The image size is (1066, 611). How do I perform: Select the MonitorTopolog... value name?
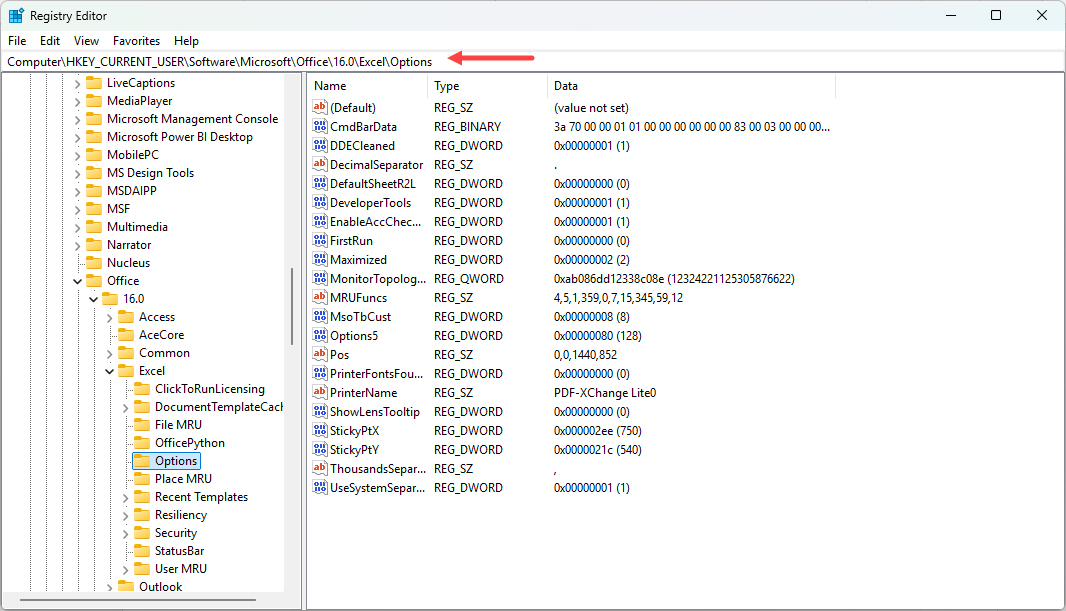point(378,278)
